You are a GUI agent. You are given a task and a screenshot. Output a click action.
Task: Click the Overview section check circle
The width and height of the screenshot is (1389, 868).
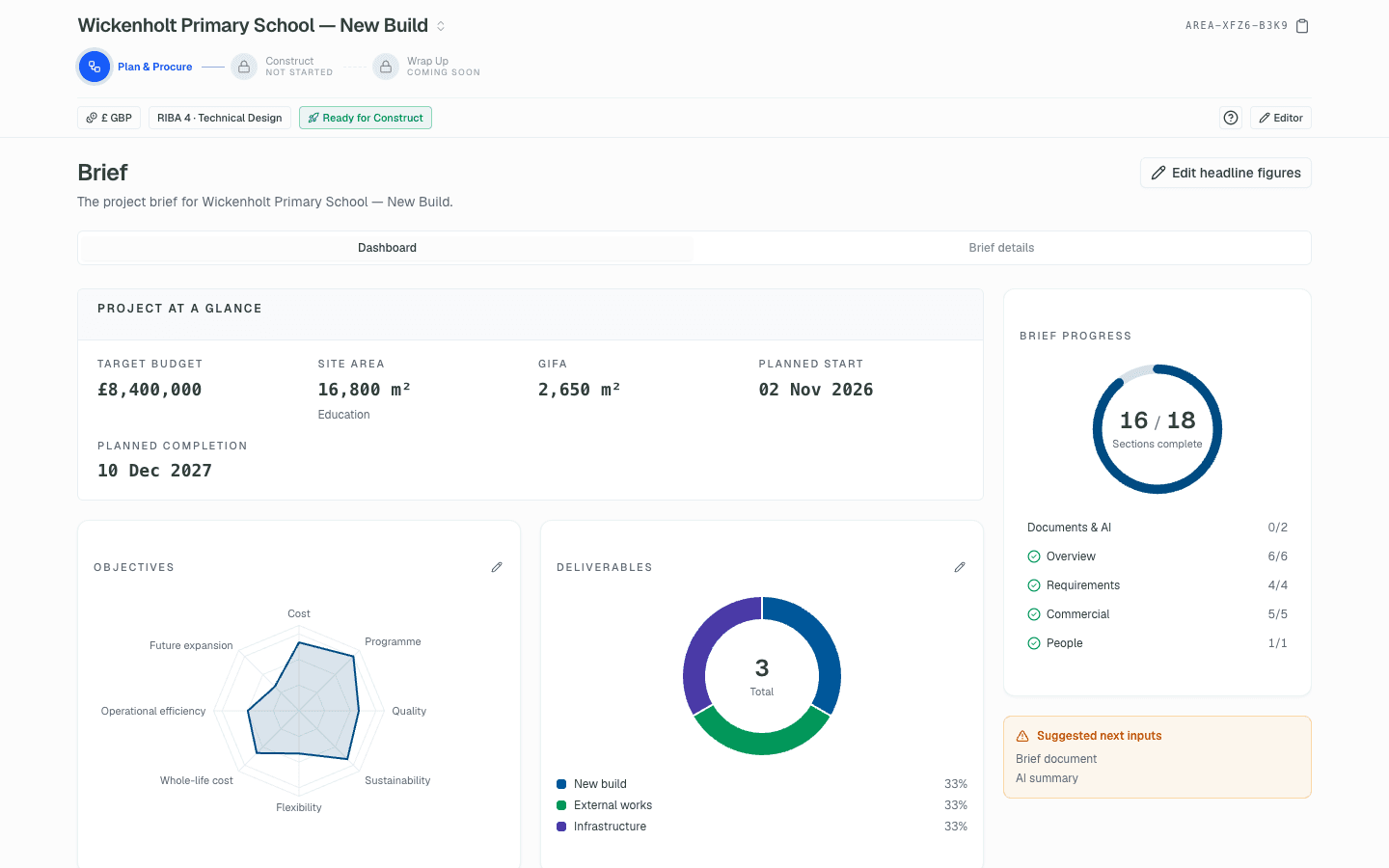coord(1034,556)
